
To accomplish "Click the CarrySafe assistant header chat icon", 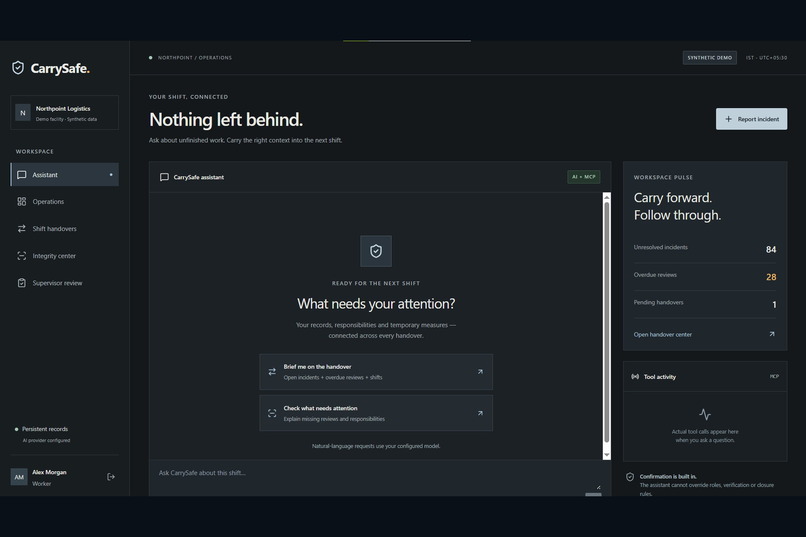I will coord(164,177).
